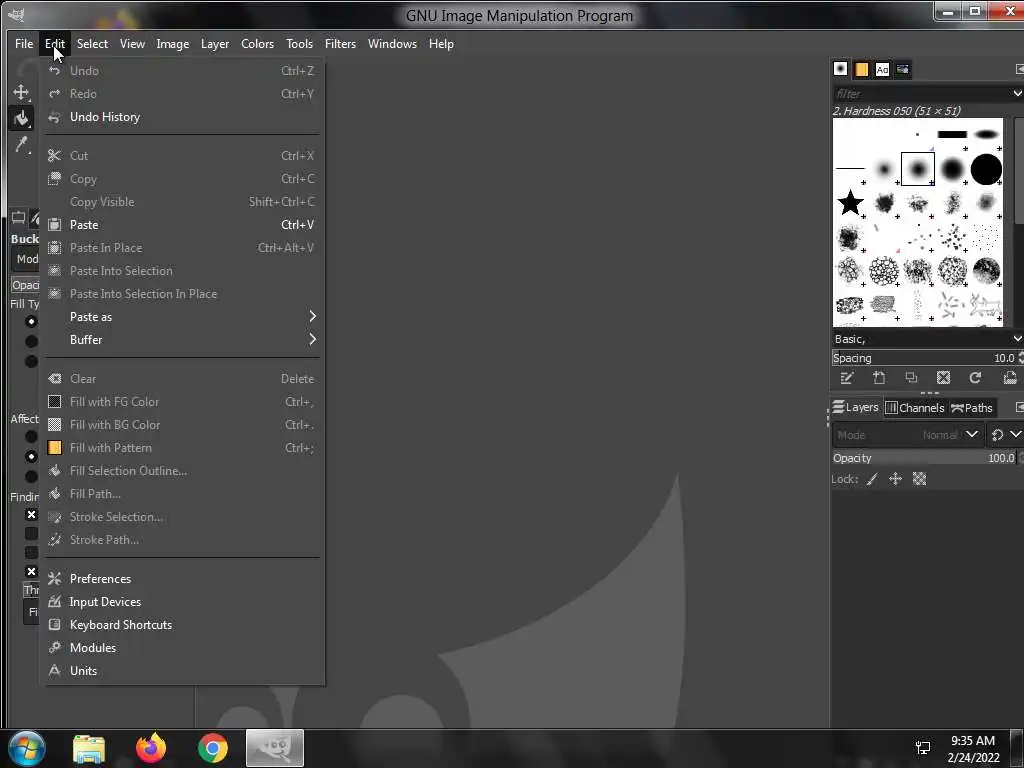
Task: Open Units from the Edit menu
Action: pyautogui.click(x=182, y=671)
